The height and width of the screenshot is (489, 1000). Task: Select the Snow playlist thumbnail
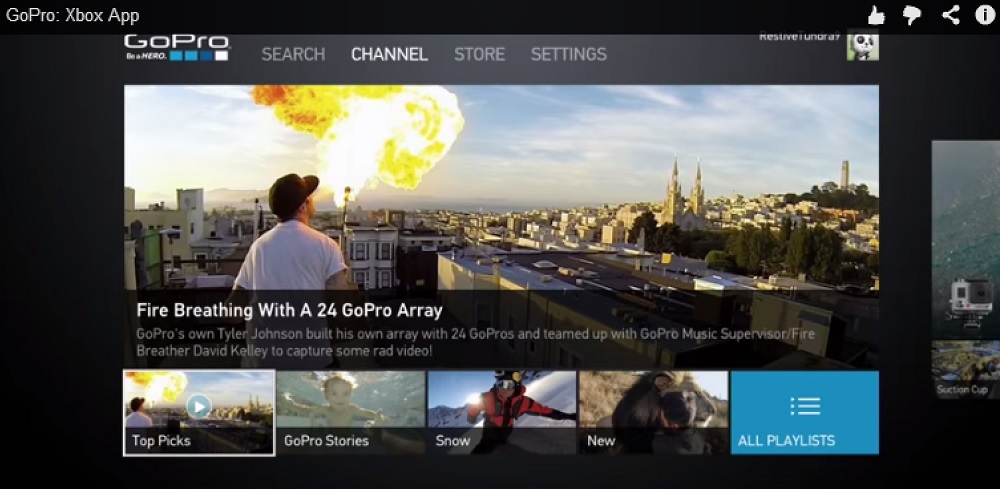502,412
